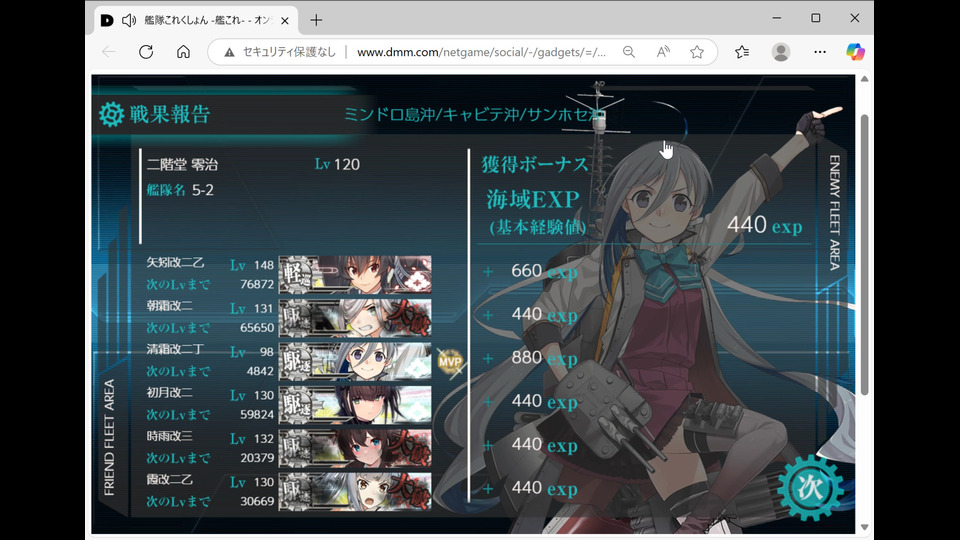The image size is (960, 540).
Task: Click the security warning triangle icon
Action: pyautogui.click(x=230, y=53)
